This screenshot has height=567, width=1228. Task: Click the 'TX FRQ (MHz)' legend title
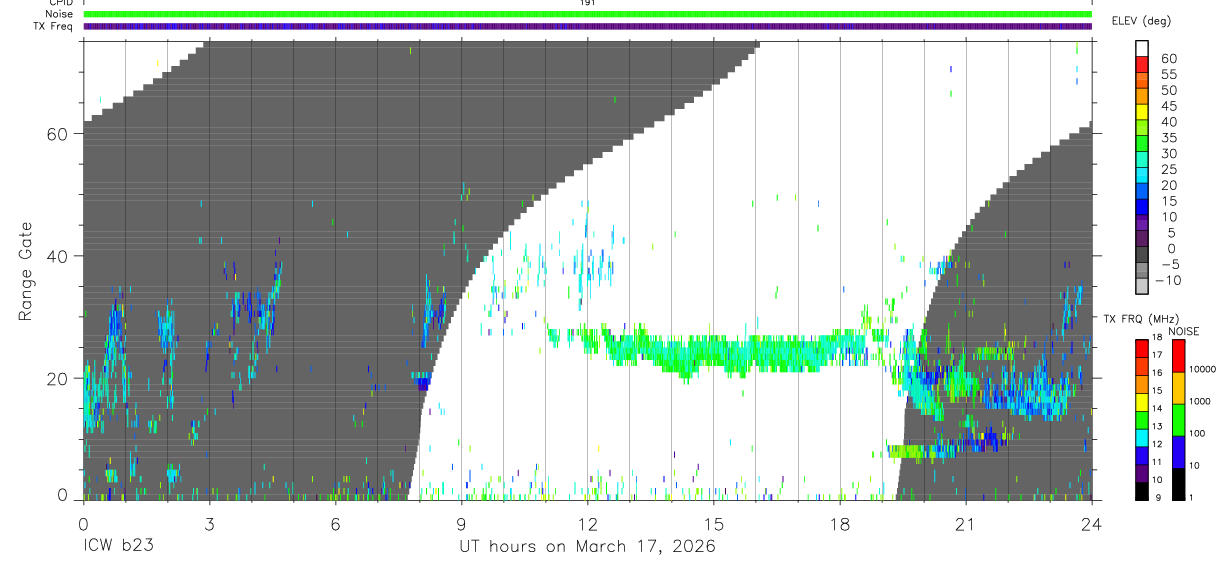click(x=1141, y=319)
